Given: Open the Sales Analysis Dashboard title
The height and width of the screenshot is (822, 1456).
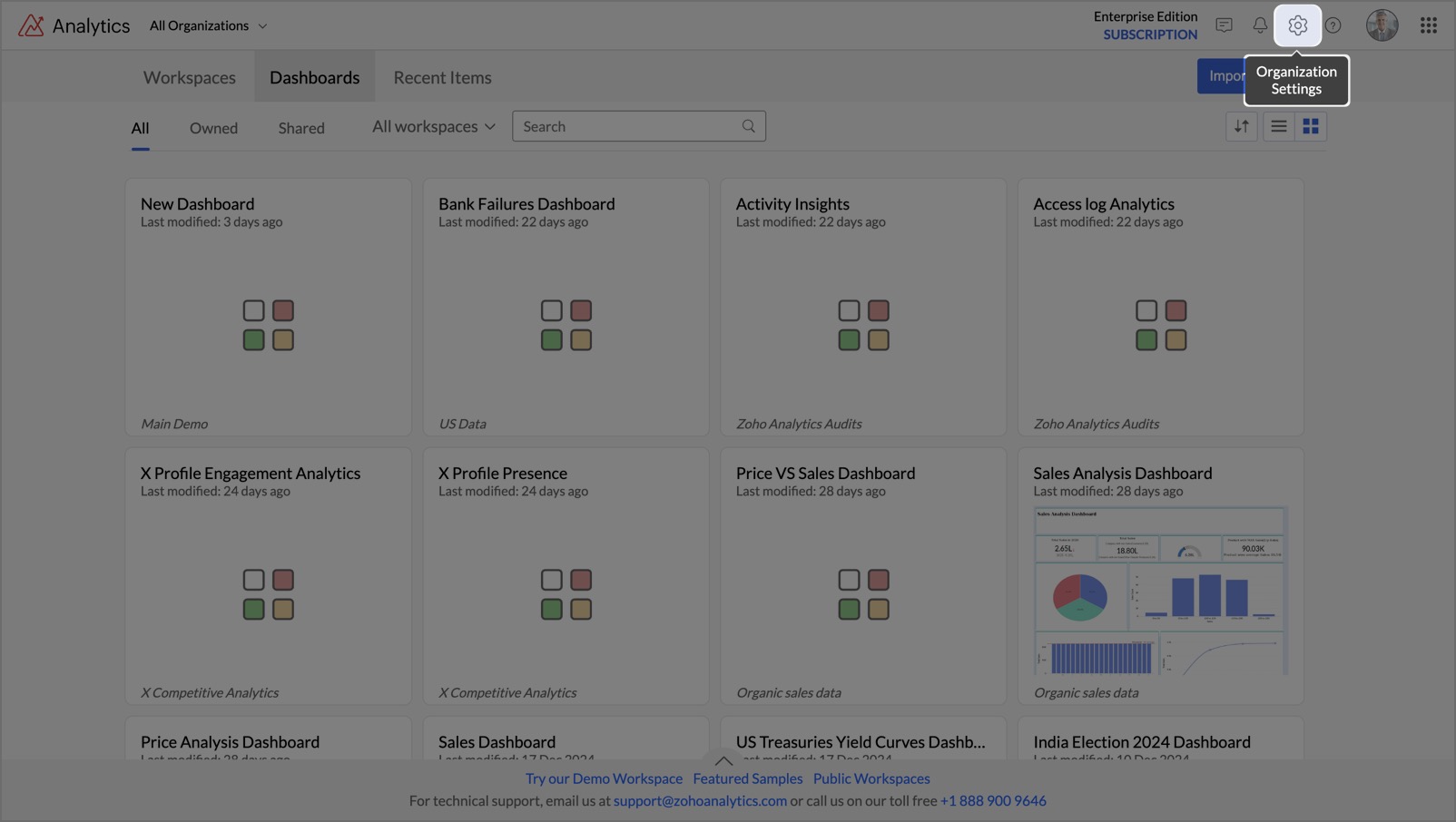Looking at the screenshot, I should pos(1123,474).
